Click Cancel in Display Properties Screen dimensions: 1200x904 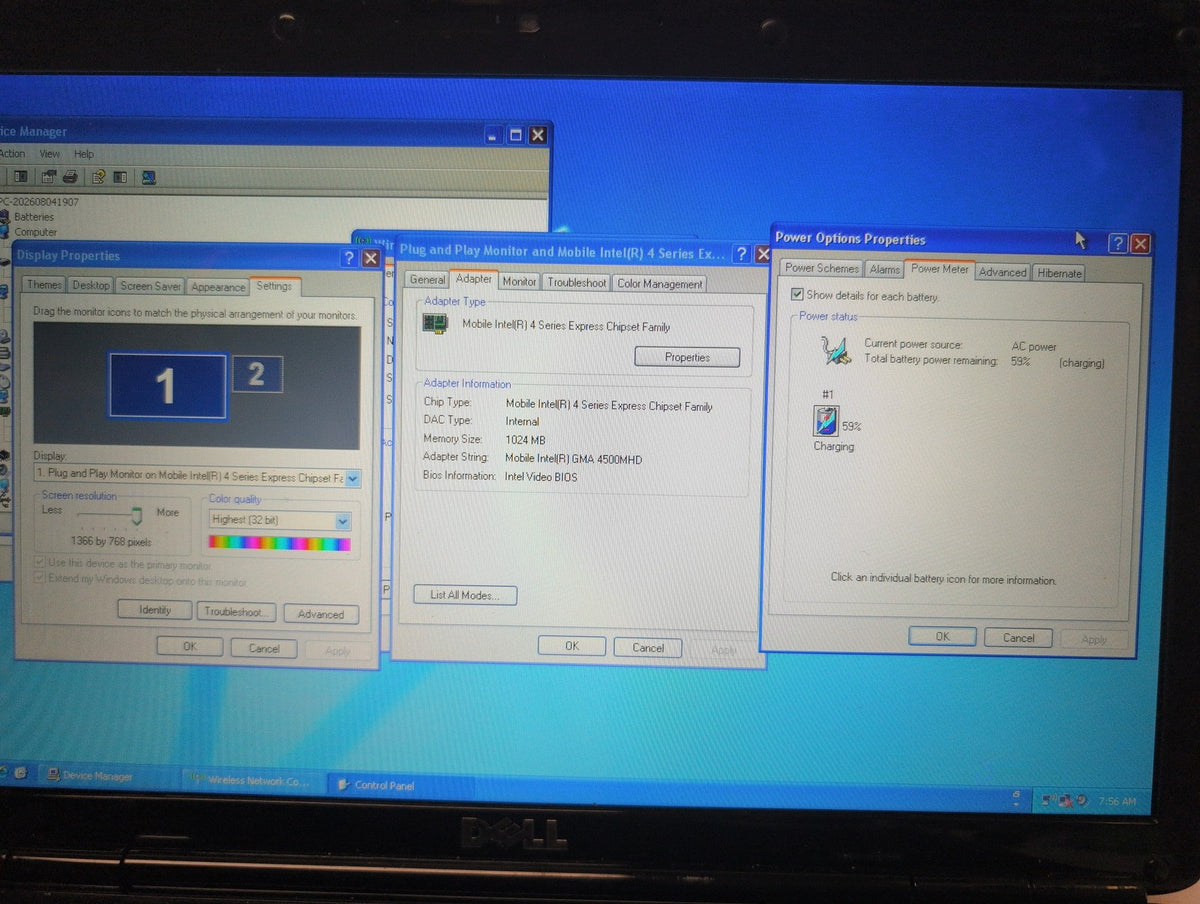(x=265, y=648)
